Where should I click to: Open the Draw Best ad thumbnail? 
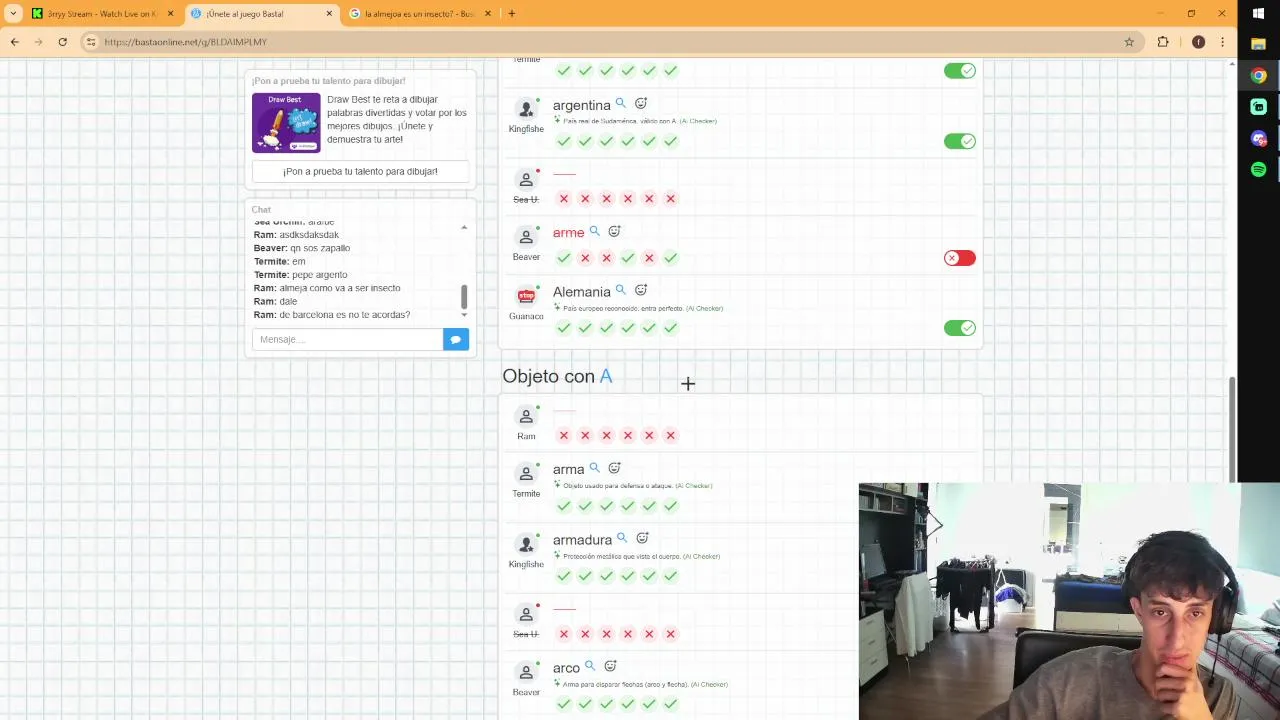pos(286,122)
